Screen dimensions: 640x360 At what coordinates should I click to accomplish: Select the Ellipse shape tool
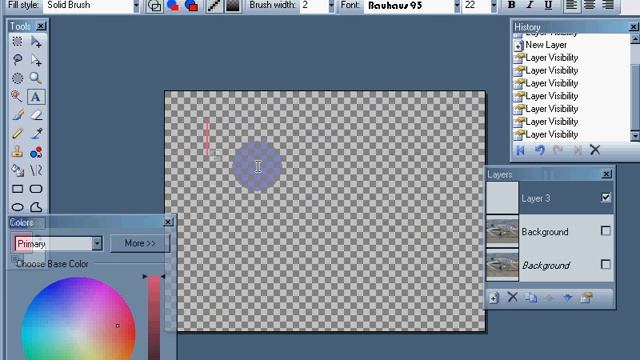17,207
